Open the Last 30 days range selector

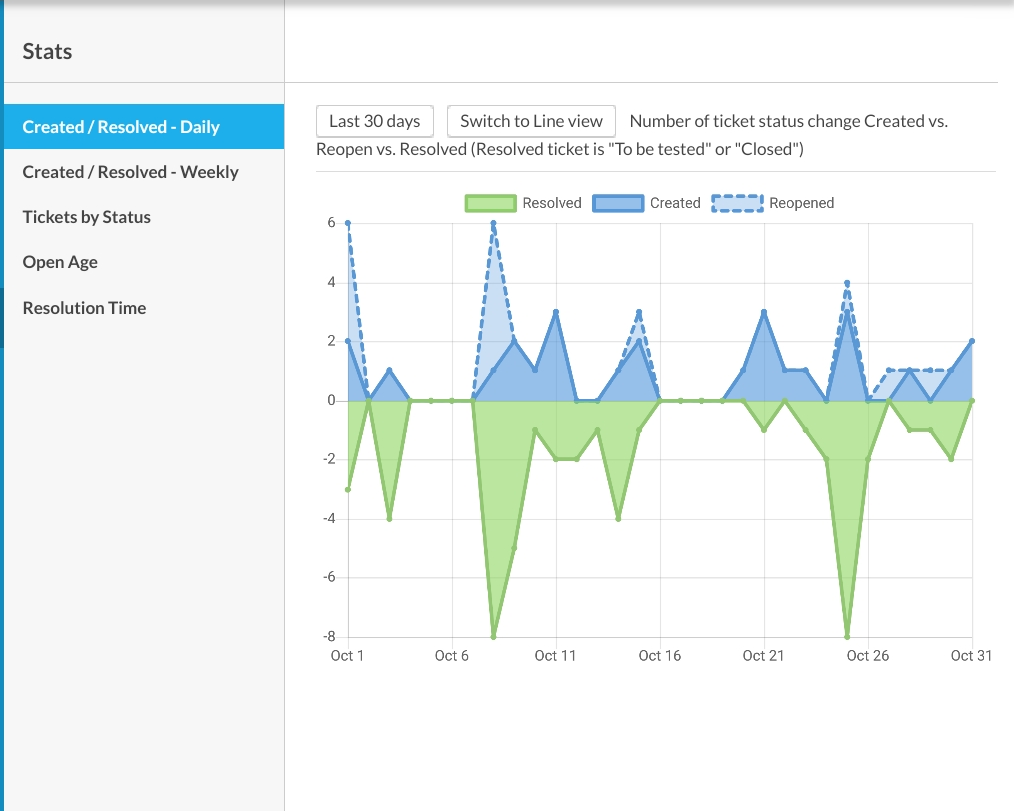click(375, 121)
